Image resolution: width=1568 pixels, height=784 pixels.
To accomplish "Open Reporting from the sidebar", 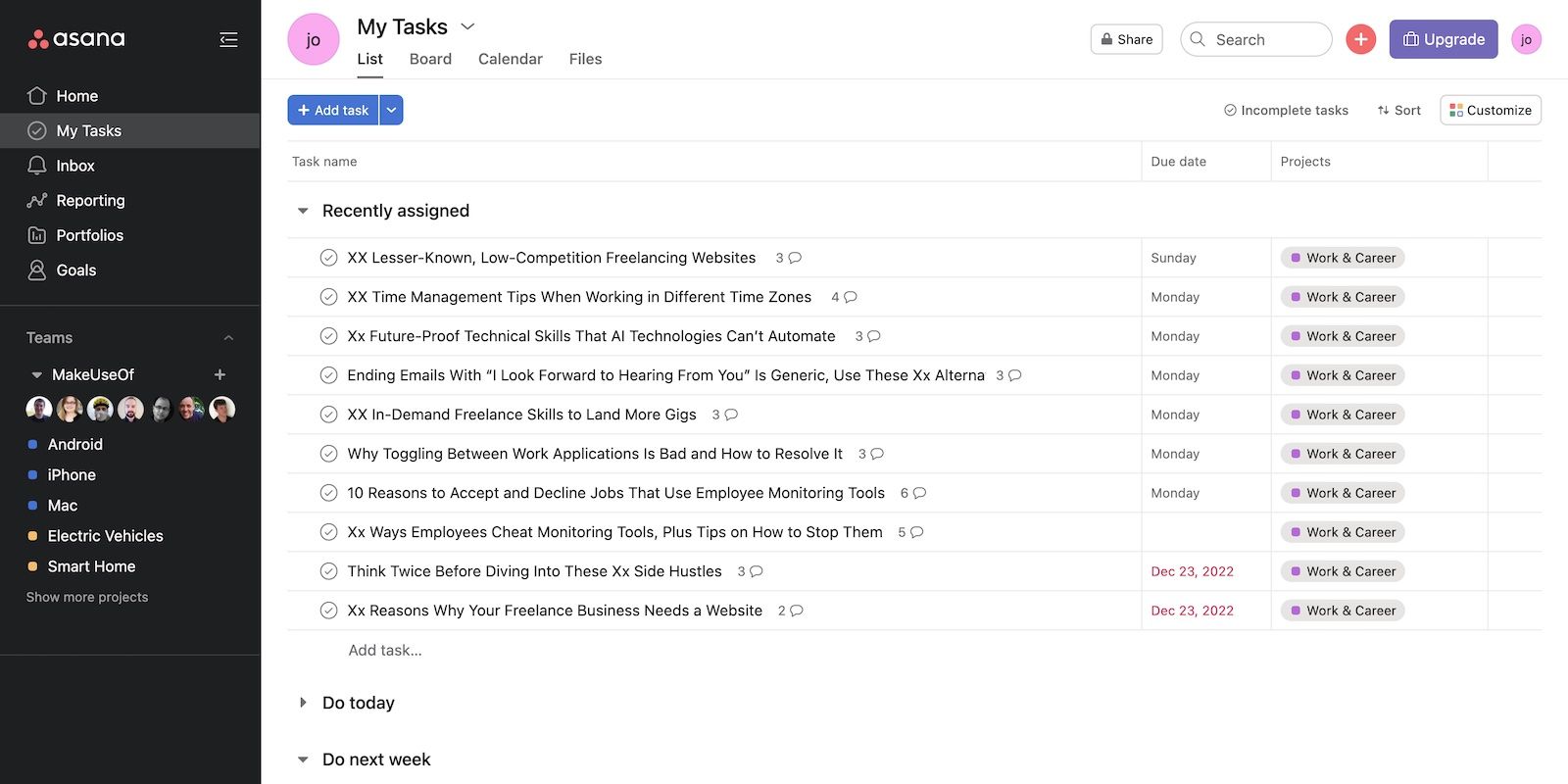I will point(90,200).
